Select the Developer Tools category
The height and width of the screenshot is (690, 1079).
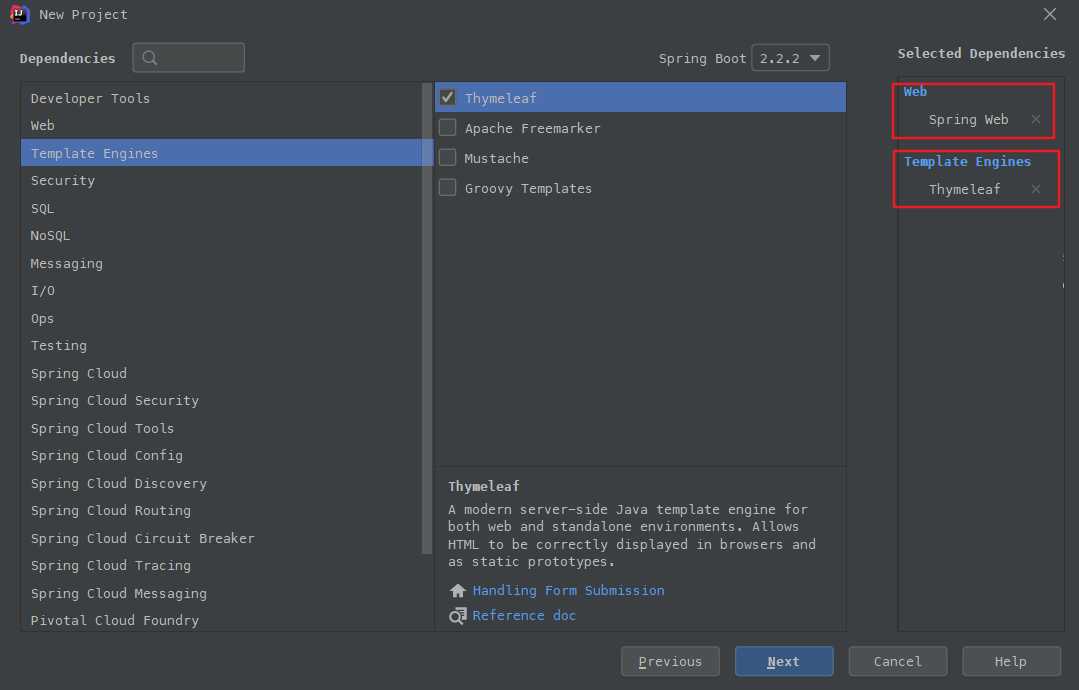click(x=222, y=98)
